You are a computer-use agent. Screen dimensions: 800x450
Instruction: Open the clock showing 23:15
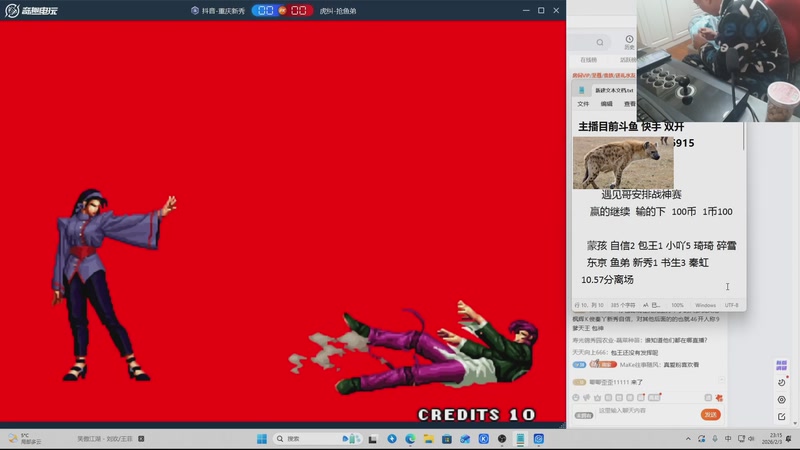point(772,439)
